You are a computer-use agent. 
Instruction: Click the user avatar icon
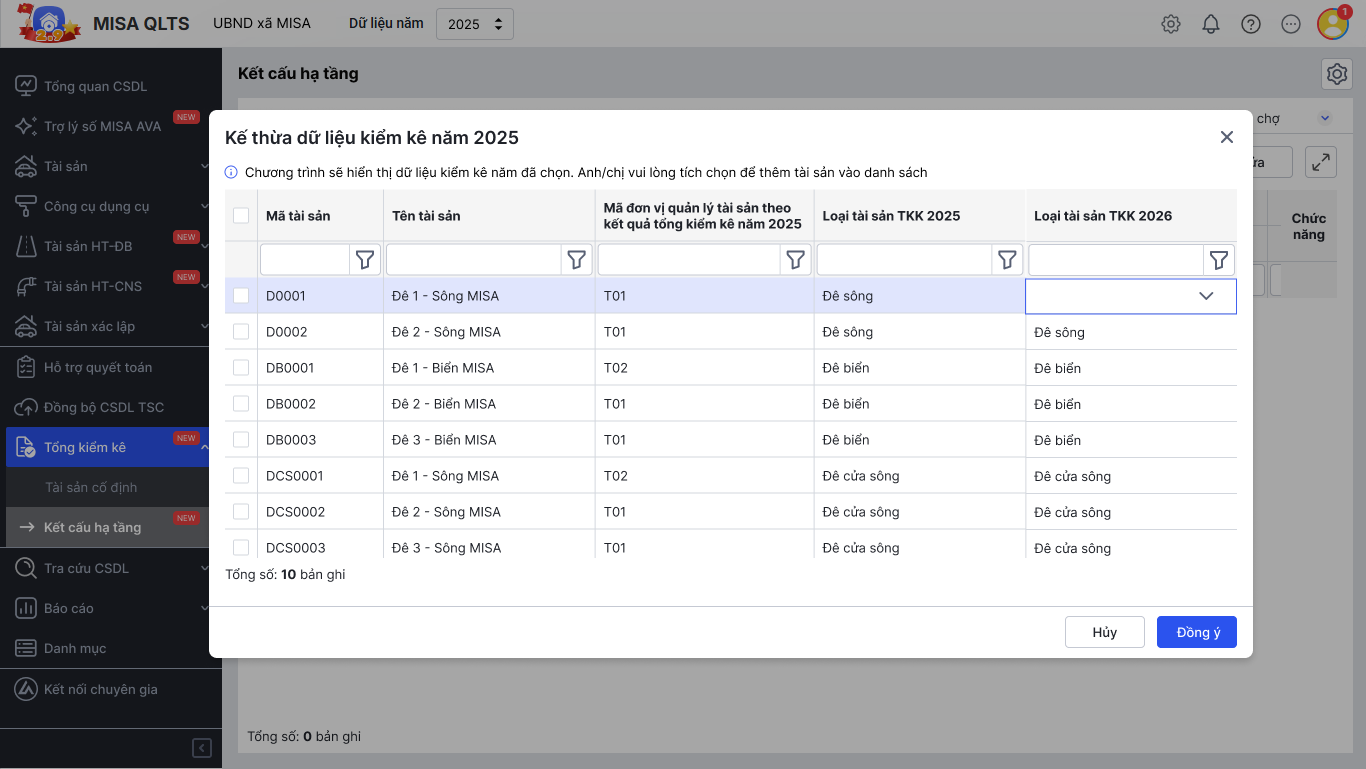click(1332, 24)
